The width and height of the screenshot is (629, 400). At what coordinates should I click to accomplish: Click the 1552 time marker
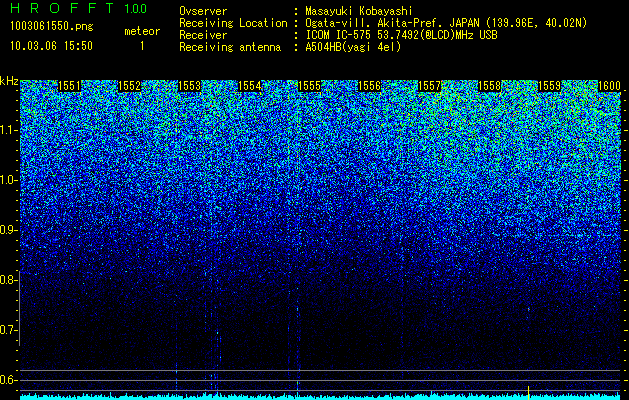point(130,86)
